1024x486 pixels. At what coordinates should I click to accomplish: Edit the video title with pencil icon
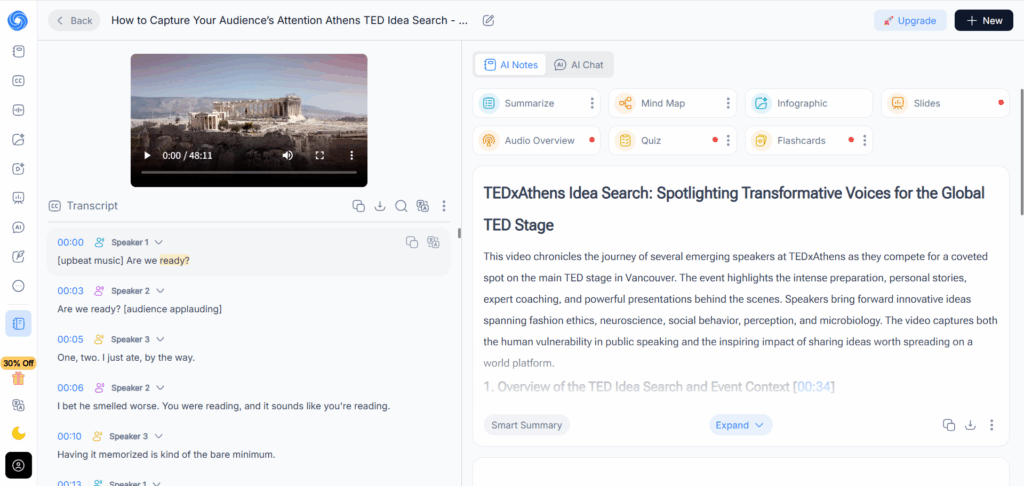(488, 20)
